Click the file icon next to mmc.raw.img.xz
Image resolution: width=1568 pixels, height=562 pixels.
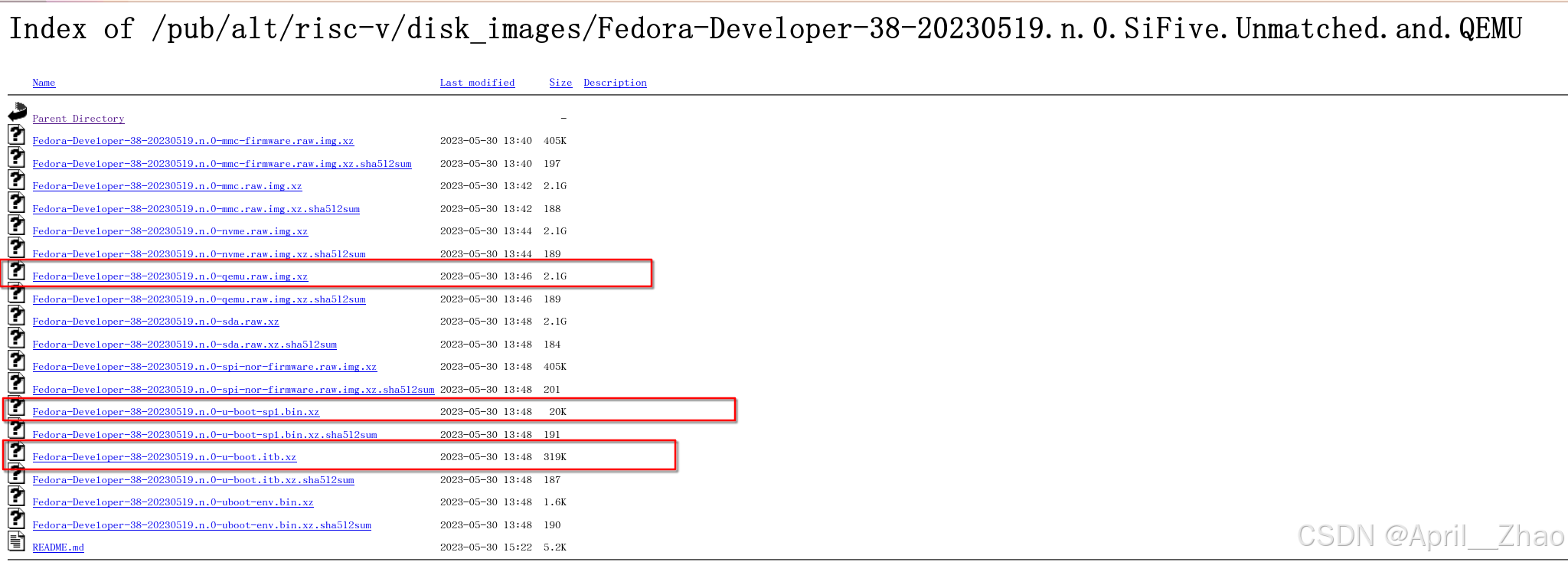click(x=17, y=180)
